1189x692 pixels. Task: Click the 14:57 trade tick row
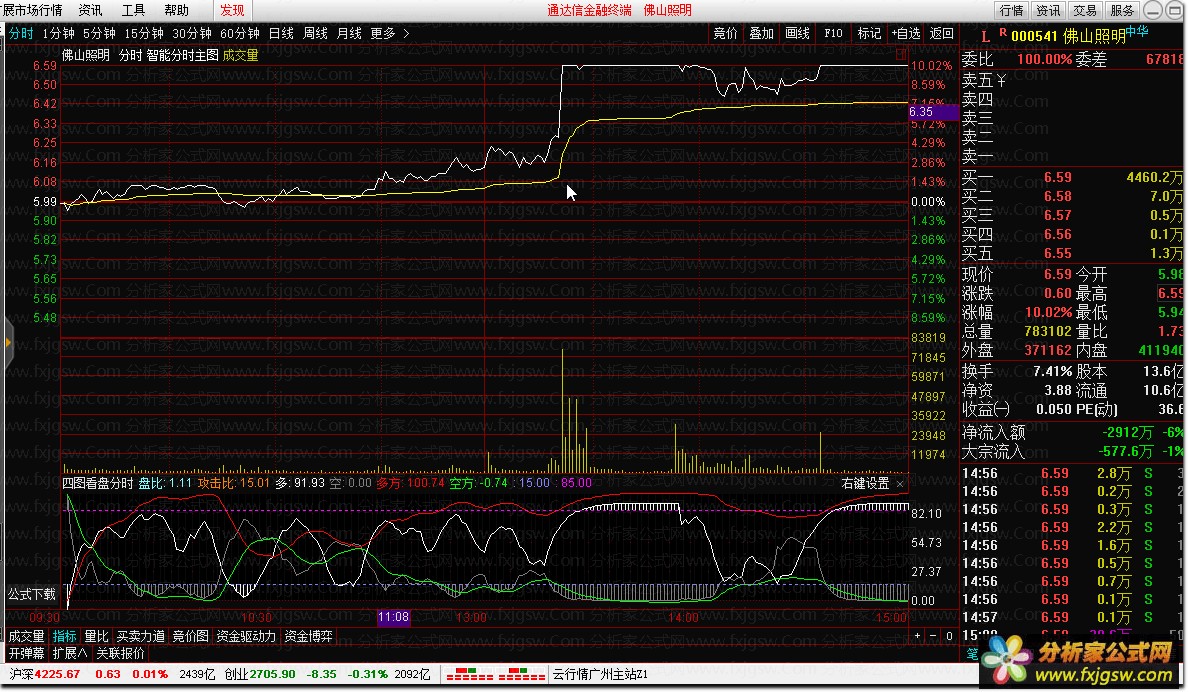1071,618
